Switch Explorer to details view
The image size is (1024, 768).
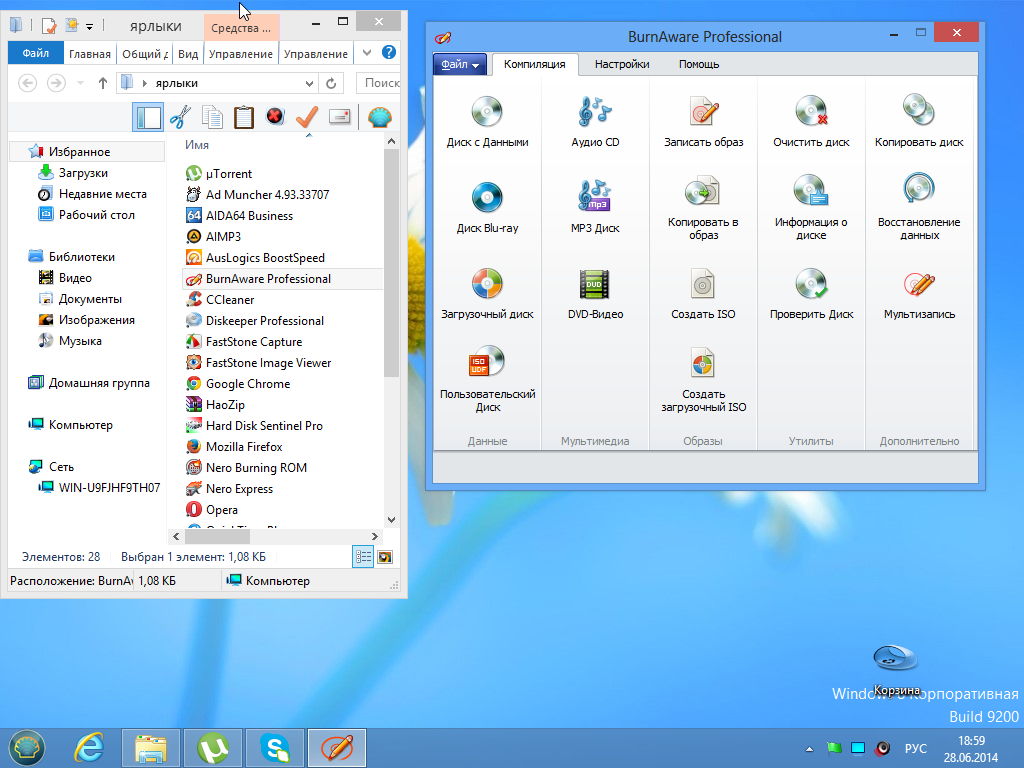click(363, 557)
